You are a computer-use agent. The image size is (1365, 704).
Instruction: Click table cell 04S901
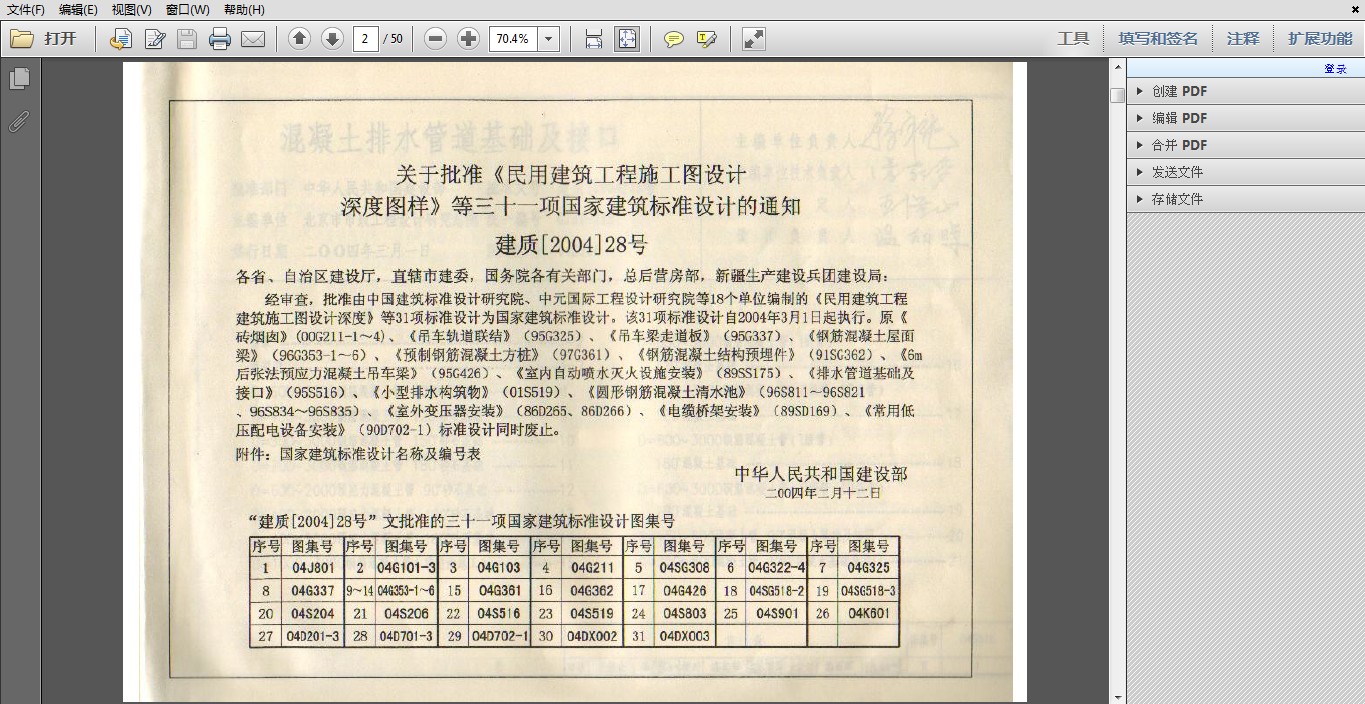[776, 614]
